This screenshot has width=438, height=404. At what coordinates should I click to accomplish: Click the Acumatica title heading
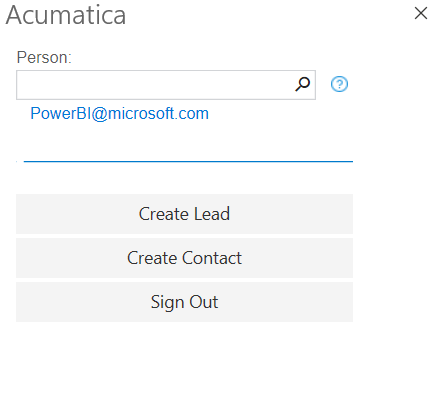66,15
